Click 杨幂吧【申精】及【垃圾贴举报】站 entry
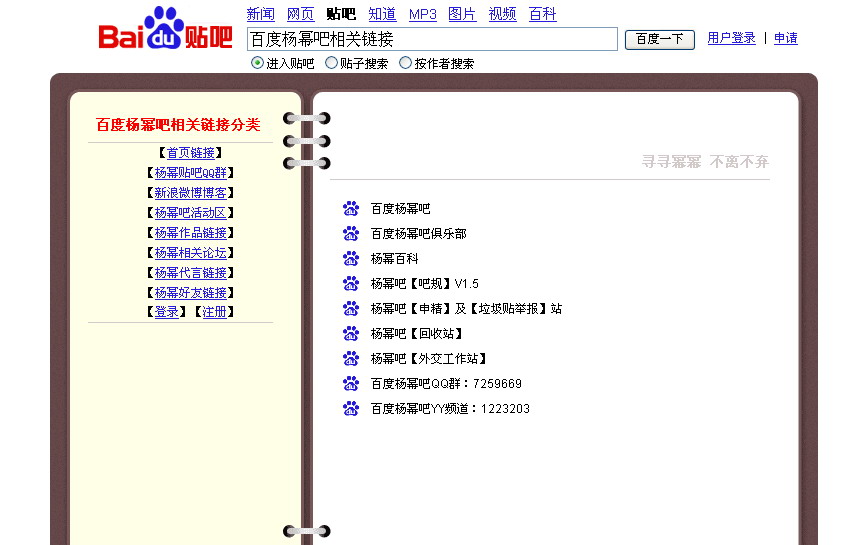This screenshot has width=864, height=545. 467,309
